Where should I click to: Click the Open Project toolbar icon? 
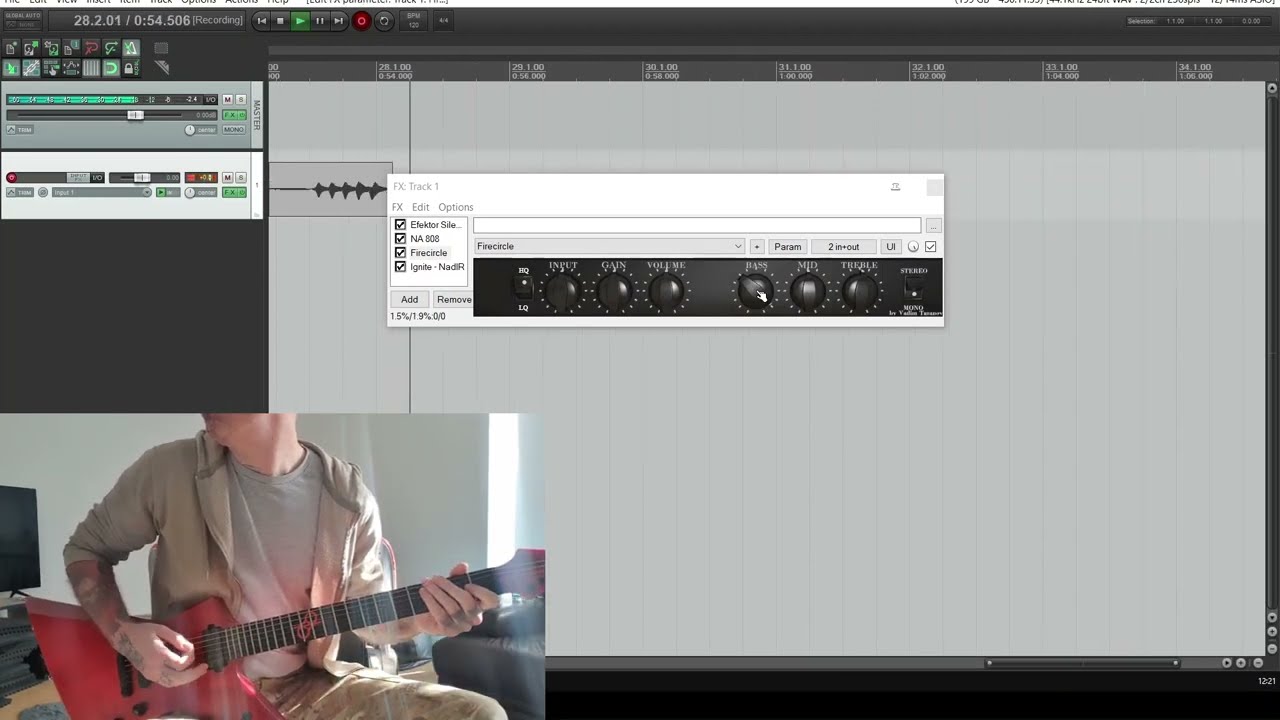[31, 48]
